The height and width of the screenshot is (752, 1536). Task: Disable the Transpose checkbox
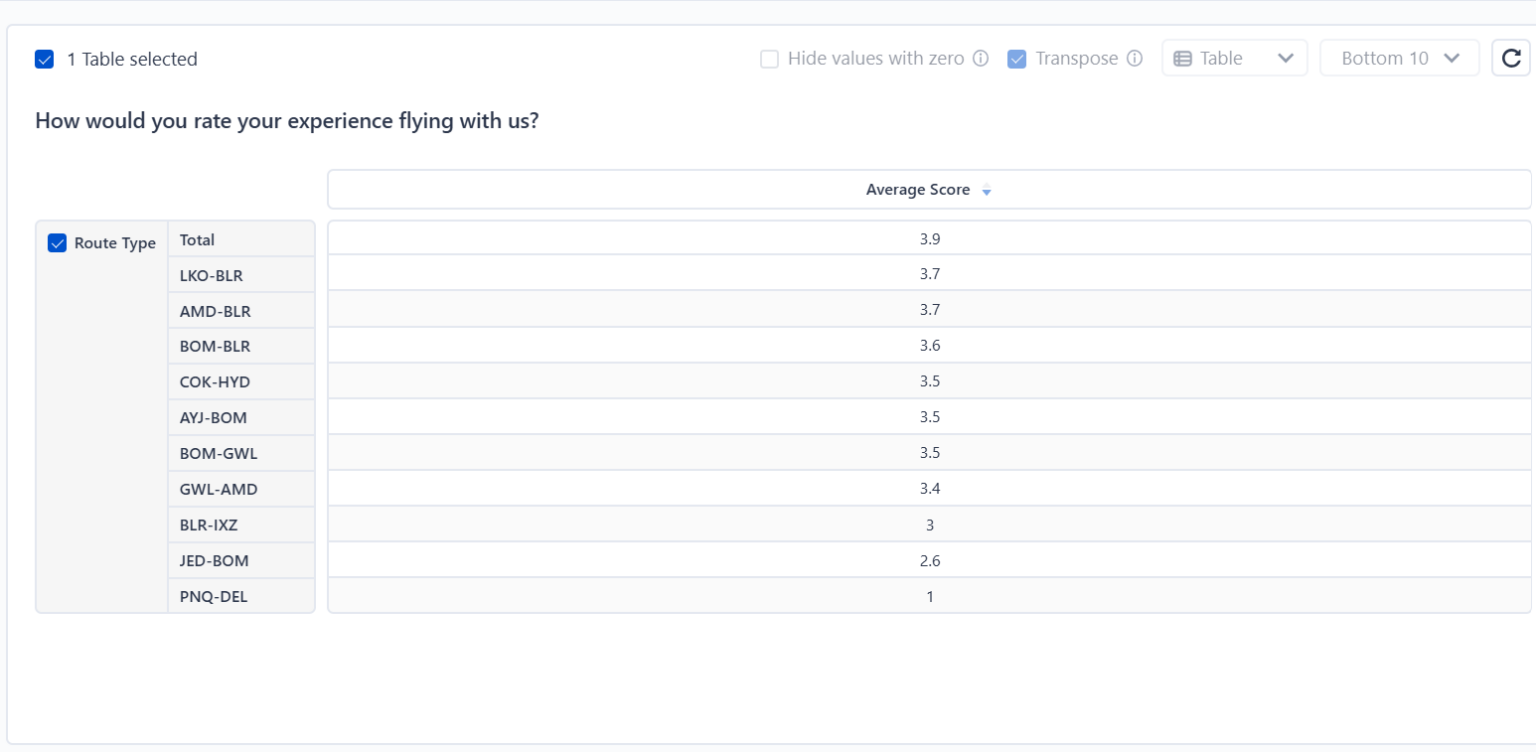1017,58
